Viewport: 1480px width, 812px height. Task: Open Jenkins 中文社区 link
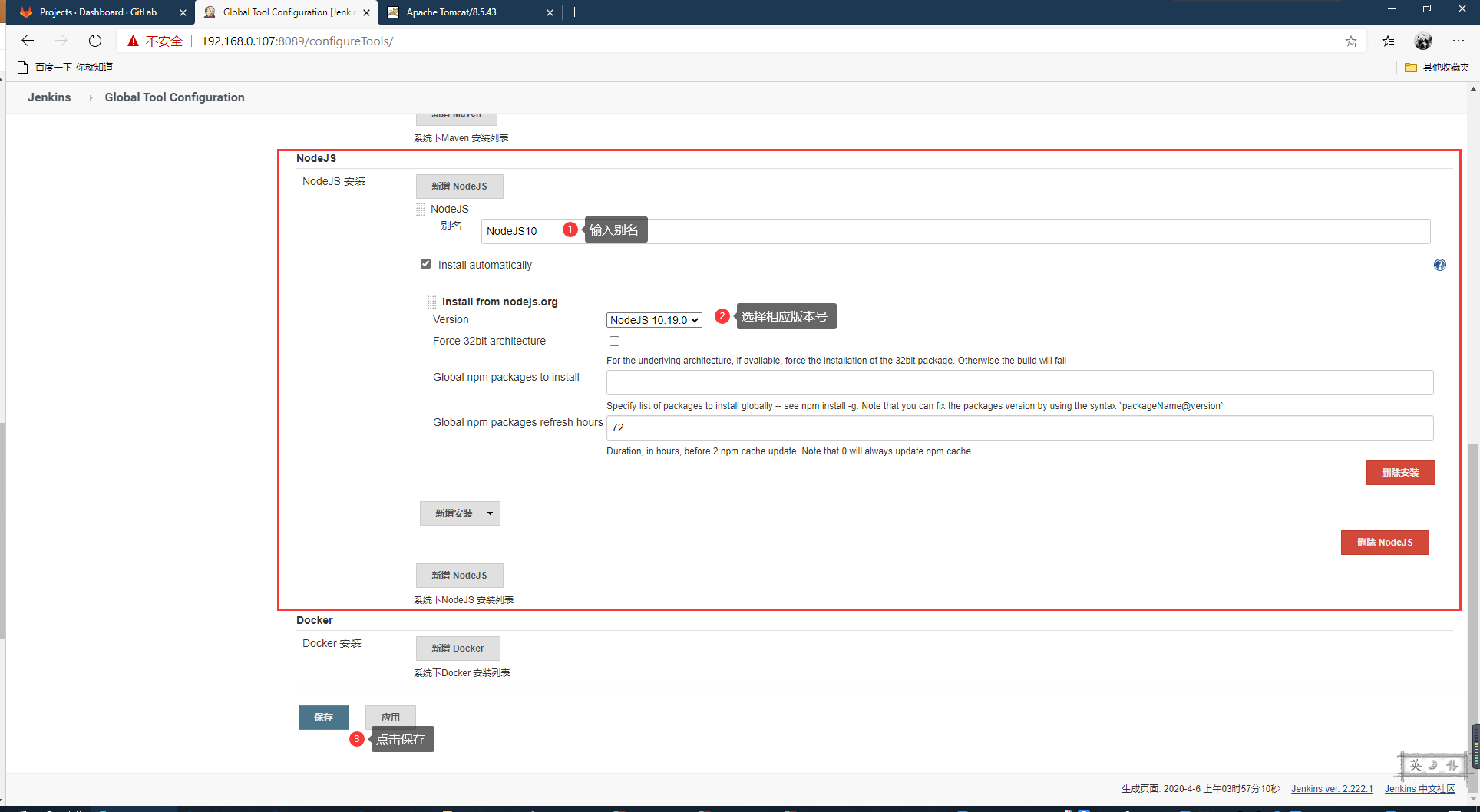[1420, 789]
